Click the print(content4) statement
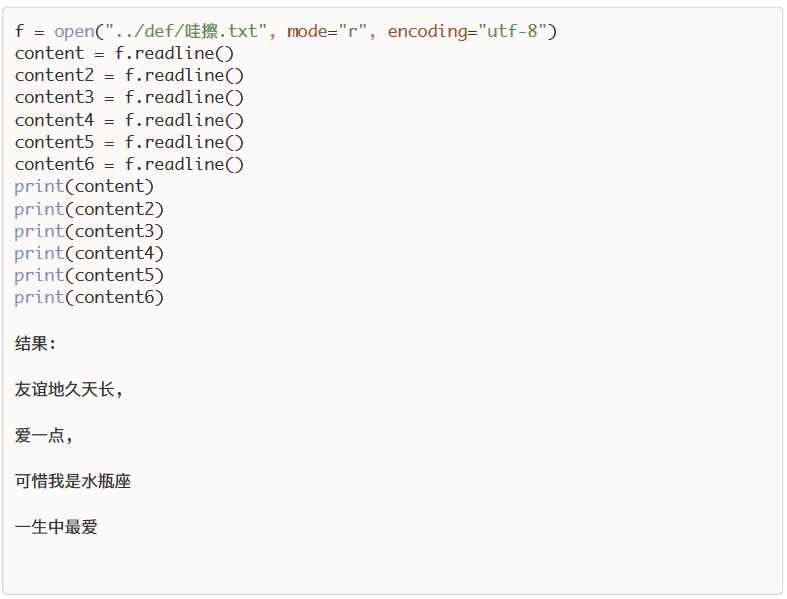 pyautogui.click(x=89, y=253)
